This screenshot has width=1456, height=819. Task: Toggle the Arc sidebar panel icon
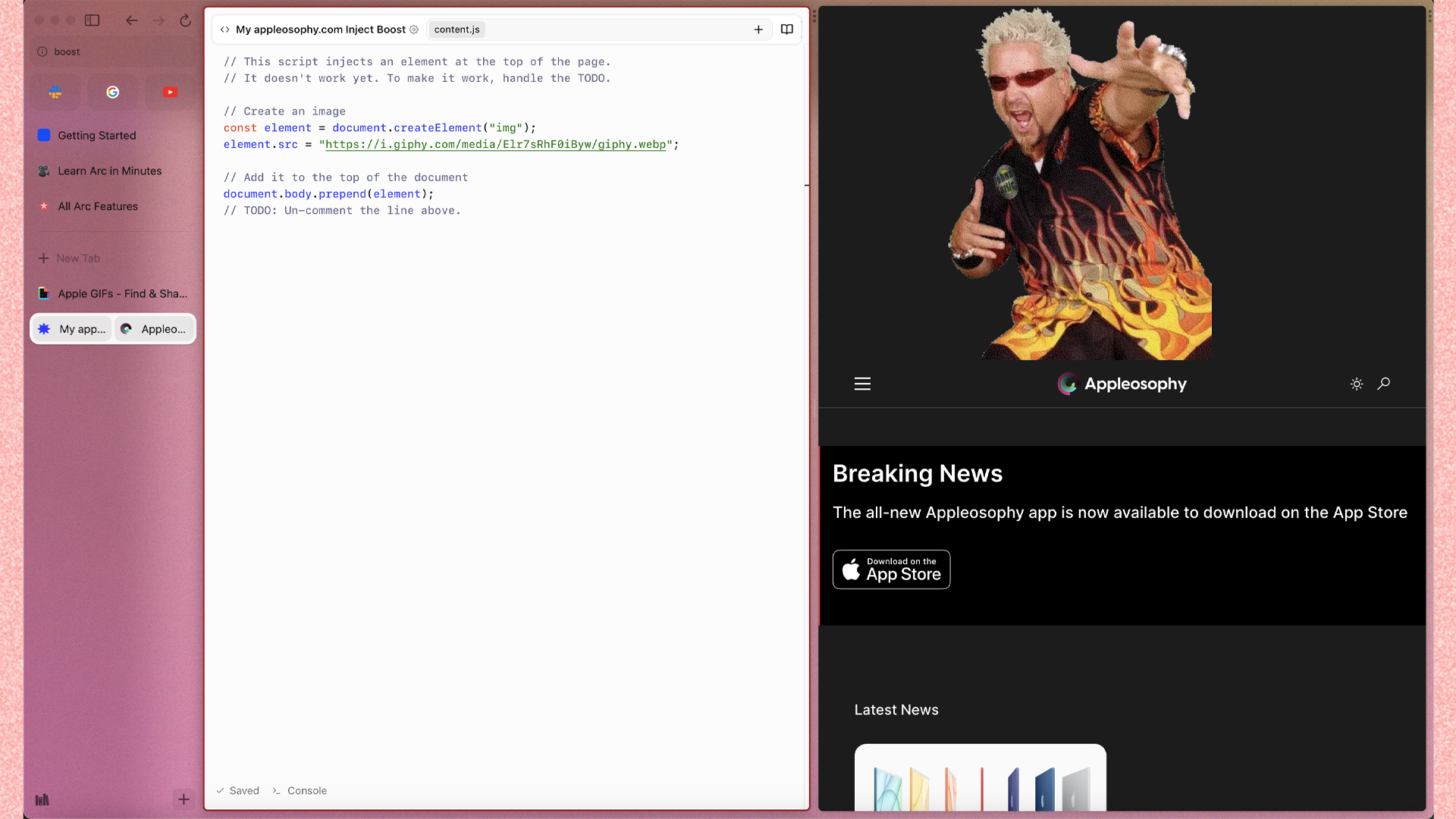92,20
